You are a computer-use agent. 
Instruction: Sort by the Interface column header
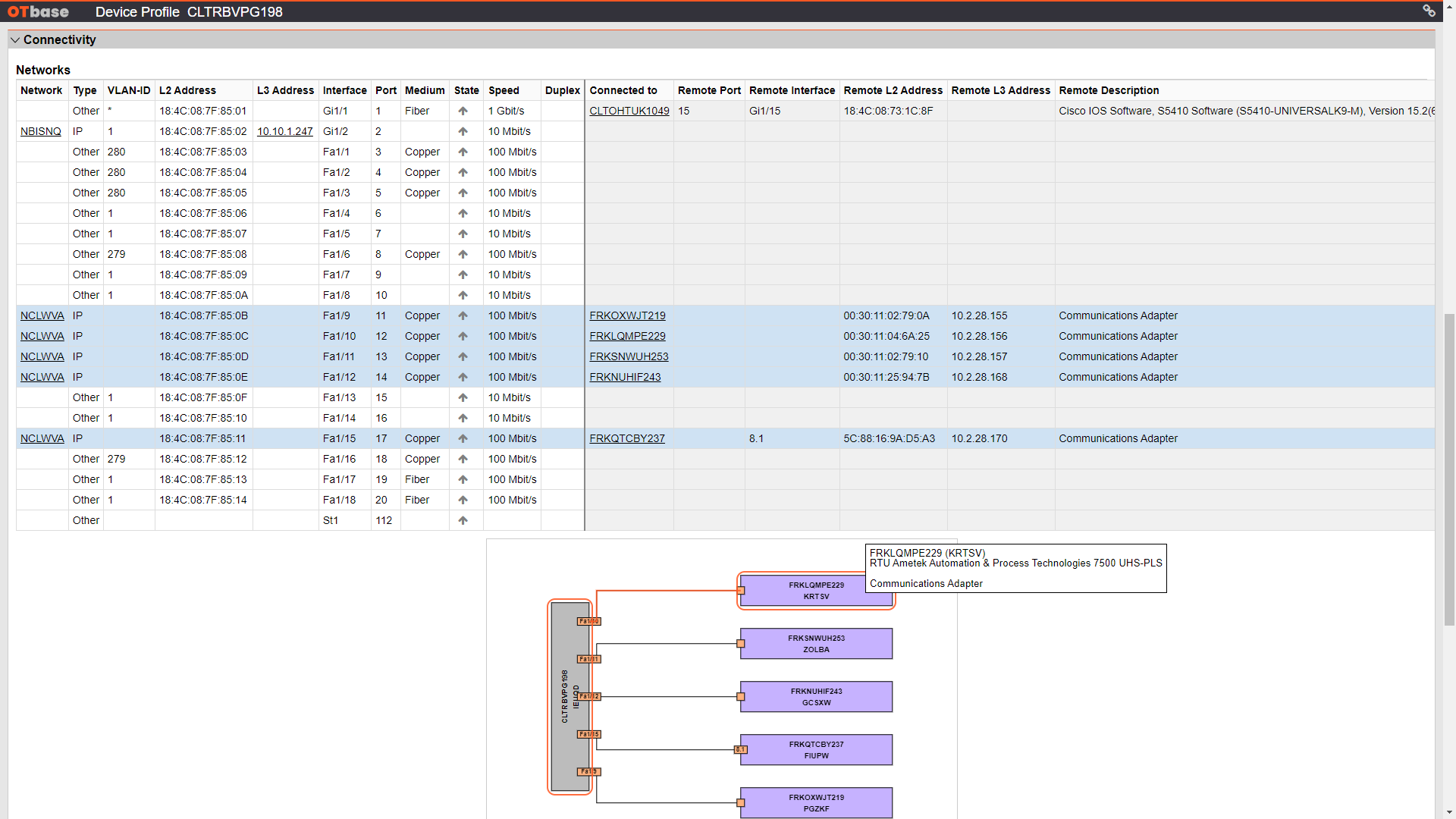(x=345, y=90)
